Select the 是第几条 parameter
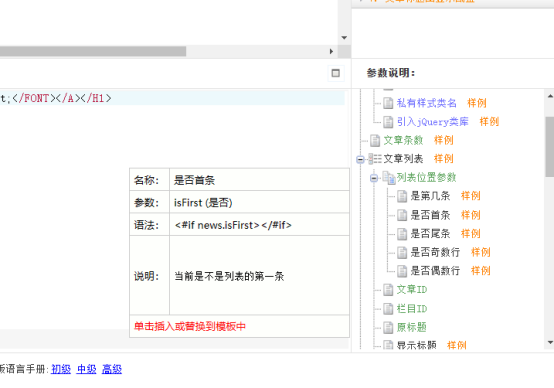Viewport: 554px width, 388px height. pyautogui.click(x=430, y=196)
